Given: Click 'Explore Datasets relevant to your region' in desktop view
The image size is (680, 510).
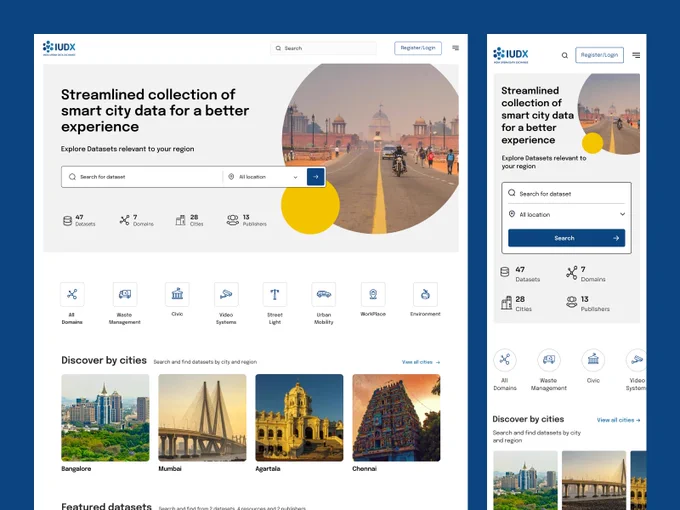Looking at the screenshot, I should (x=128, y=149).
